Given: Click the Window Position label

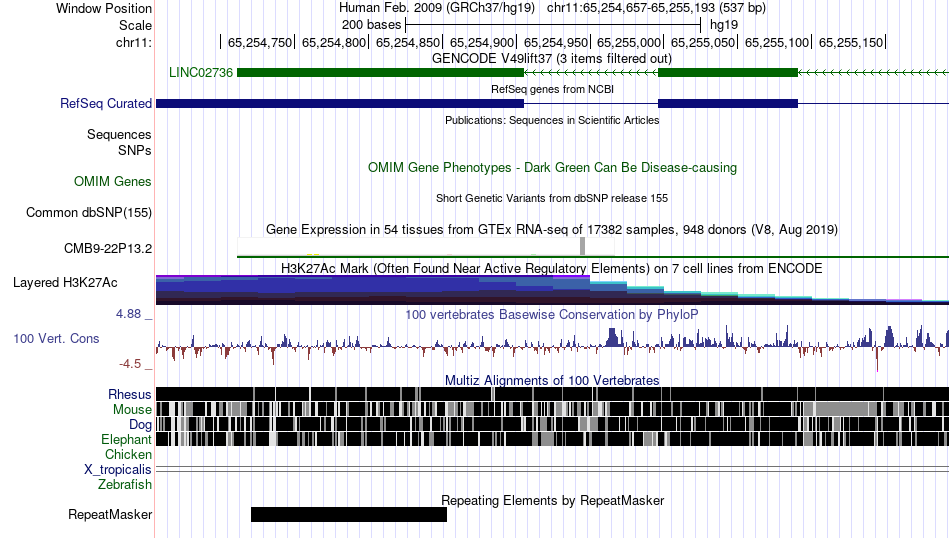Looking at the screenshot, I should click(x=104, y=8).
